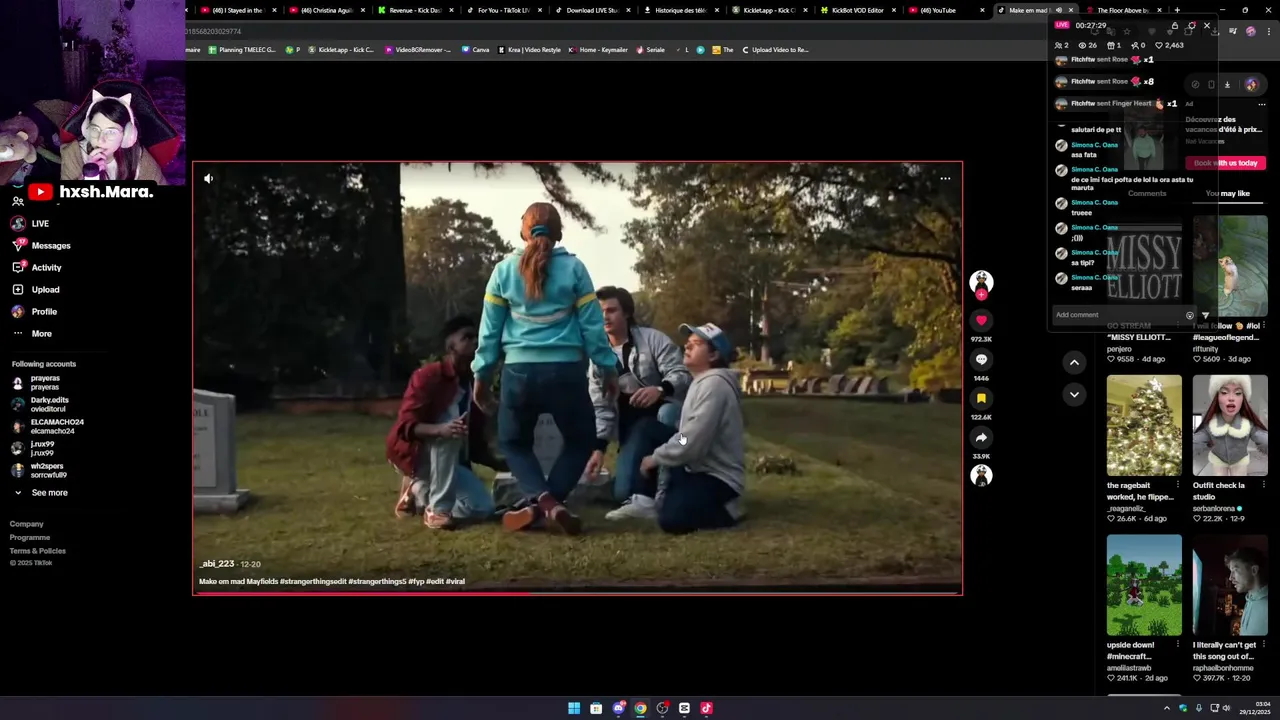
Task: Click Book with us today ad button
Action: point(1226,163)
